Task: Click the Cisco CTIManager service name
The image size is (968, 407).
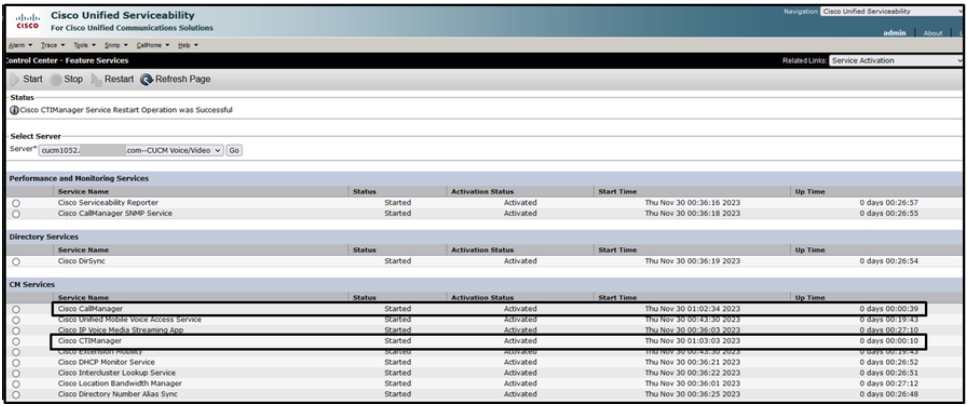Action: pos(90,341)
